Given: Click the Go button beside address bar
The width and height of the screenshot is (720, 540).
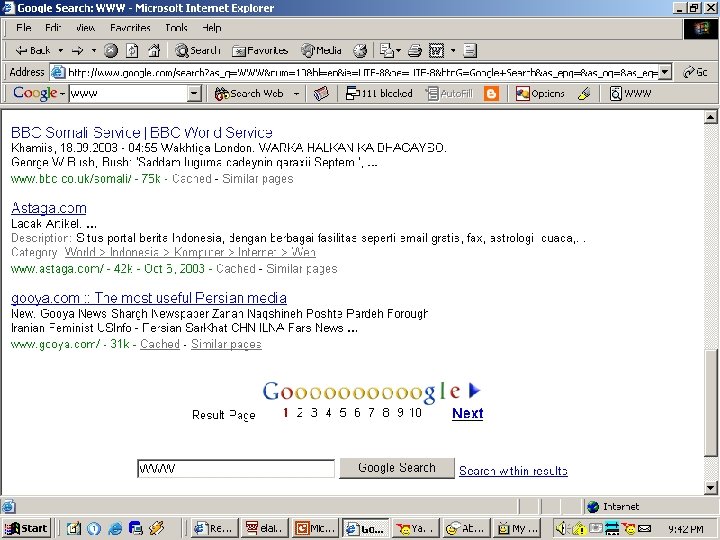Looking at the screenshot, I should coord(695,73).
